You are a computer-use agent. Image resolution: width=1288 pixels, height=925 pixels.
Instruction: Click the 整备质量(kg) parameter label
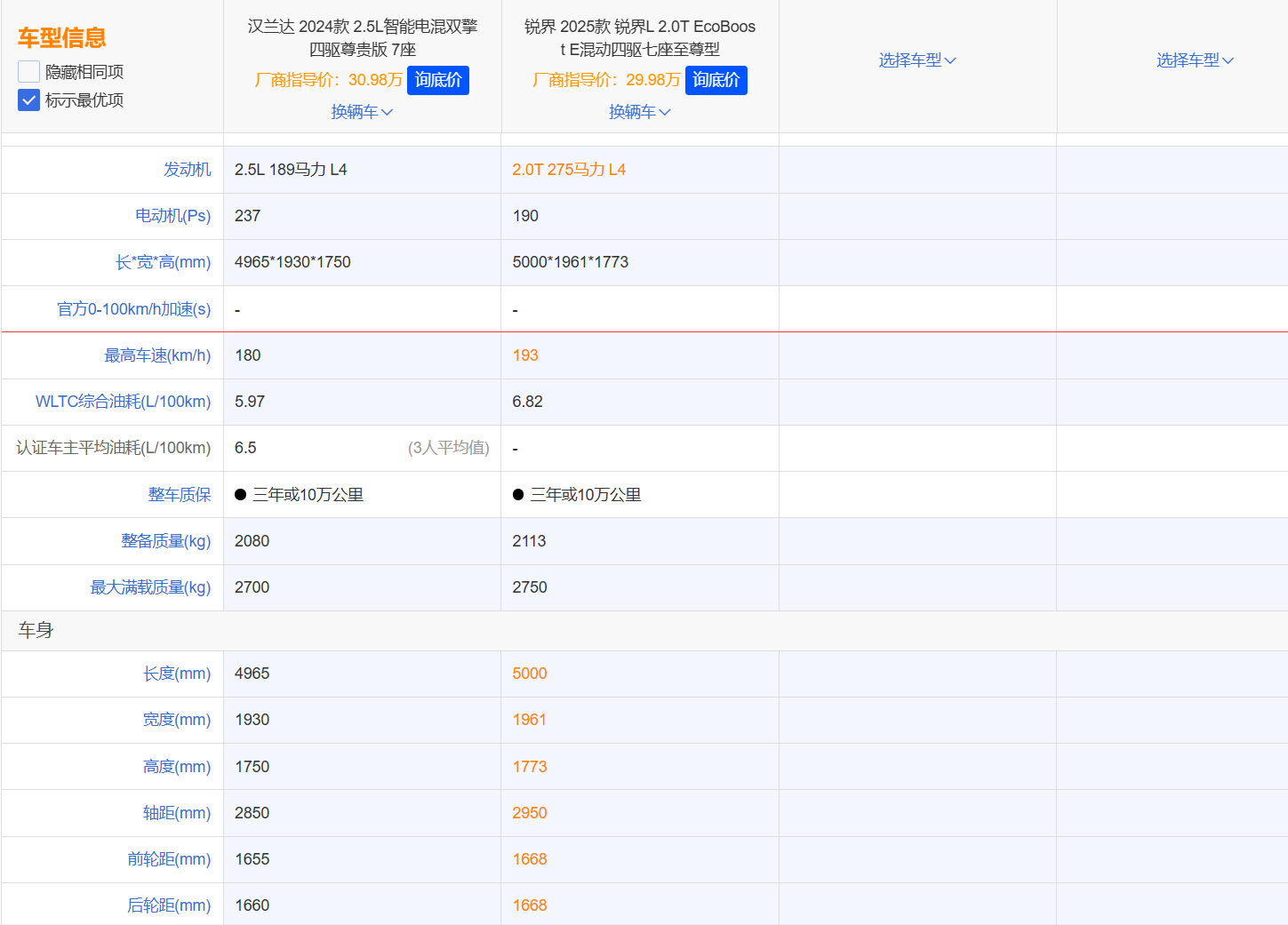click(x=166, y=541)
